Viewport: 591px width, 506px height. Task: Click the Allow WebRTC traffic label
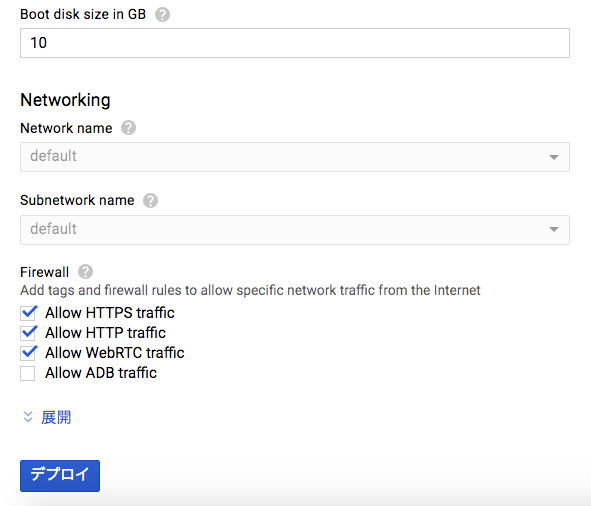coord(115,353)
